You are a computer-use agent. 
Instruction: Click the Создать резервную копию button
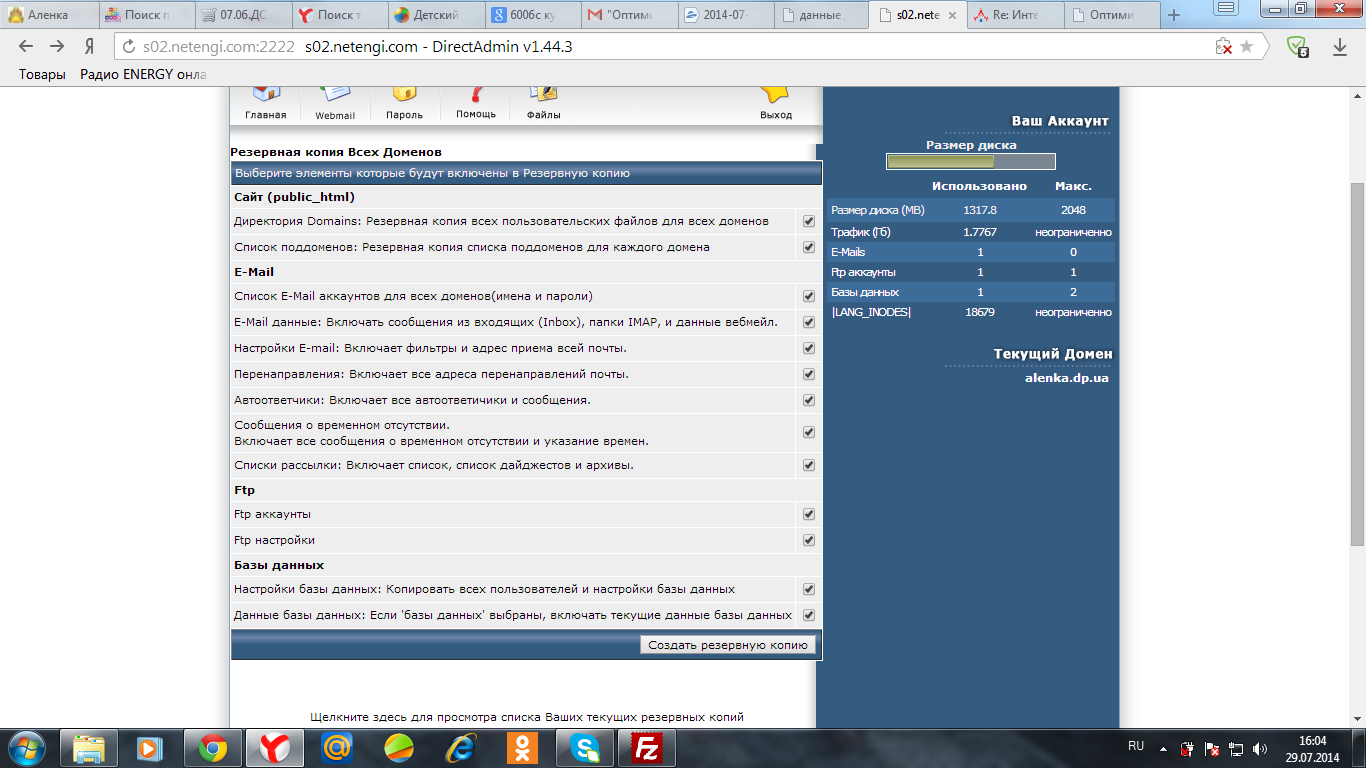click(x=727, y=645)
